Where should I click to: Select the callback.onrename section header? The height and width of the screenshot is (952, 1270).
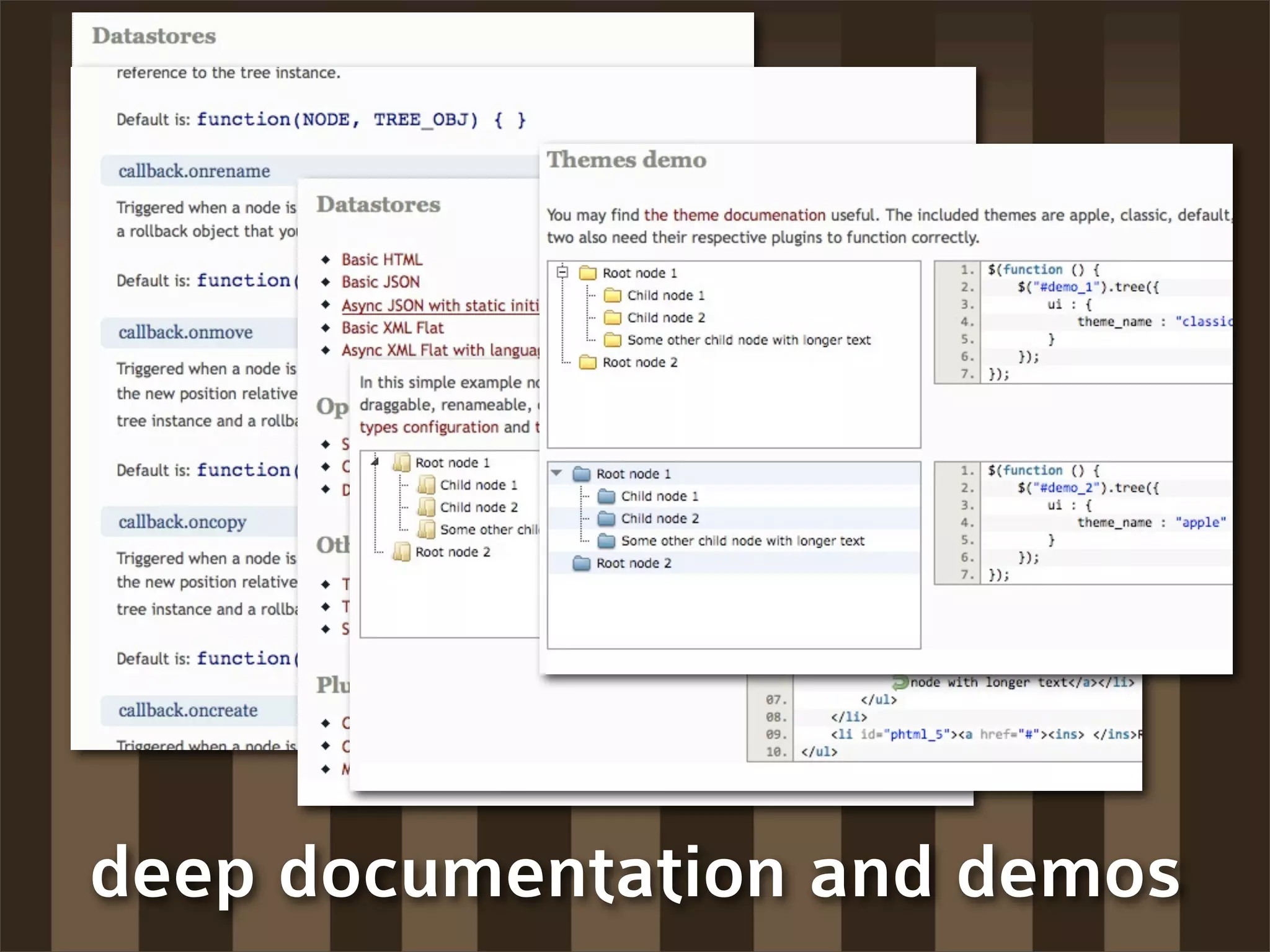(194, 171)
